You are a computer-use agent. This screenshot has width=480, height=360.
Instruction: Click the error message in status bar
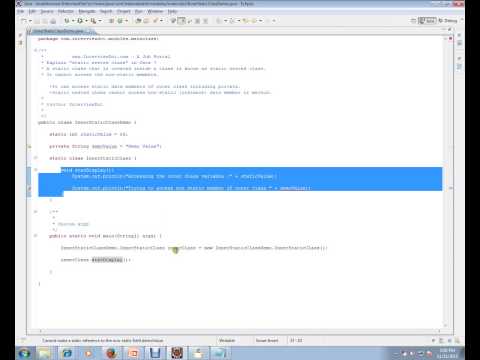(103, 340)
